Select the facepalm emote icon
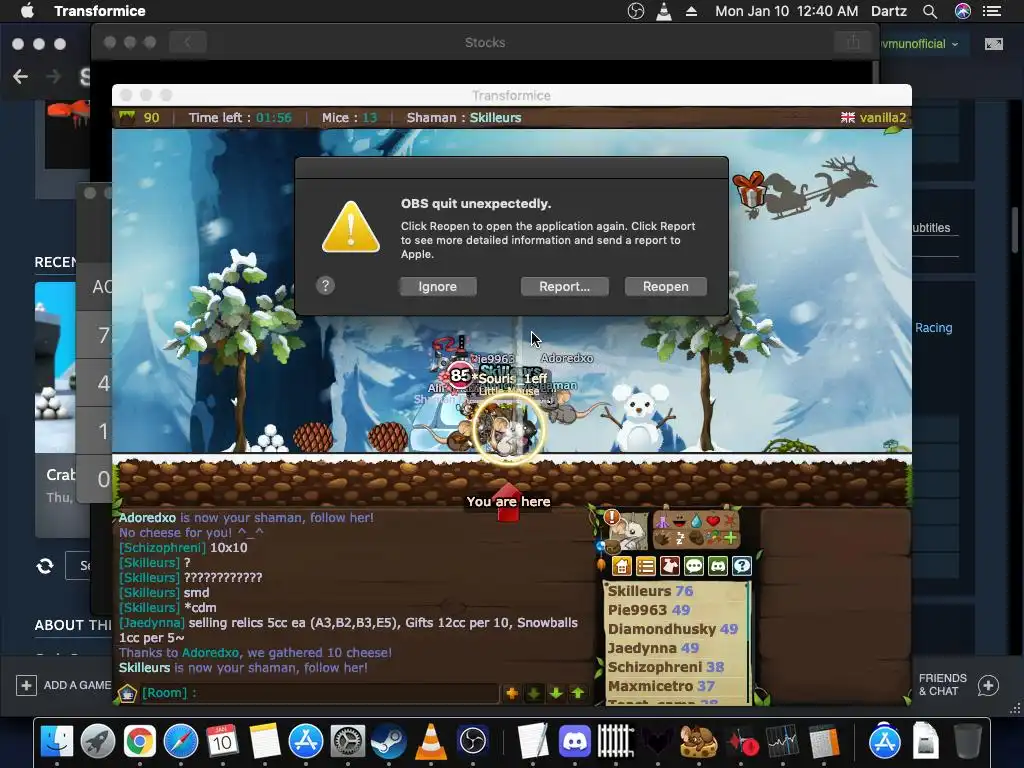 (697, 539)
